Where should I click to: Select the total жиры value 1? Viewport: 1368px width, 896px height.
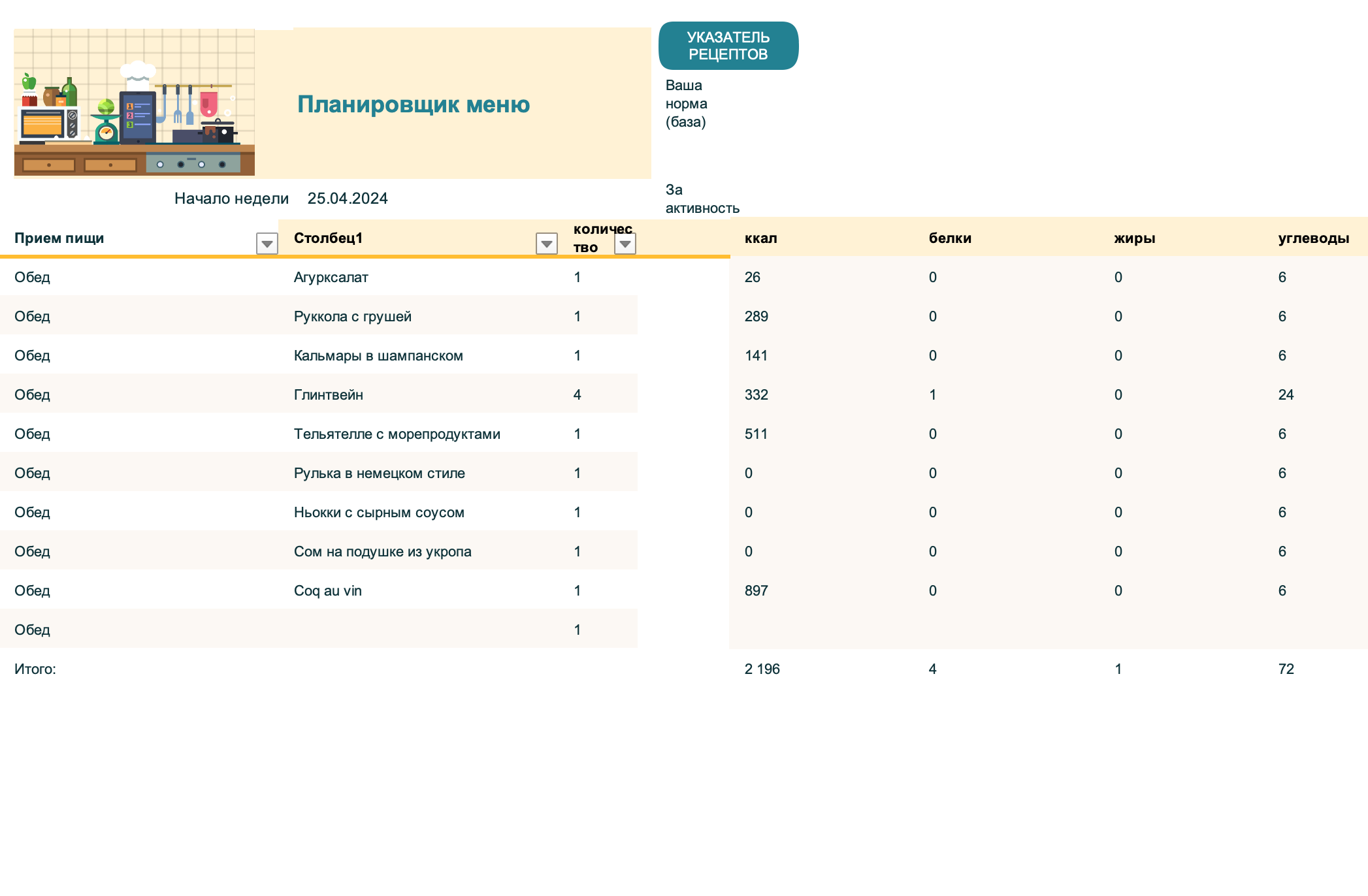1118,669
